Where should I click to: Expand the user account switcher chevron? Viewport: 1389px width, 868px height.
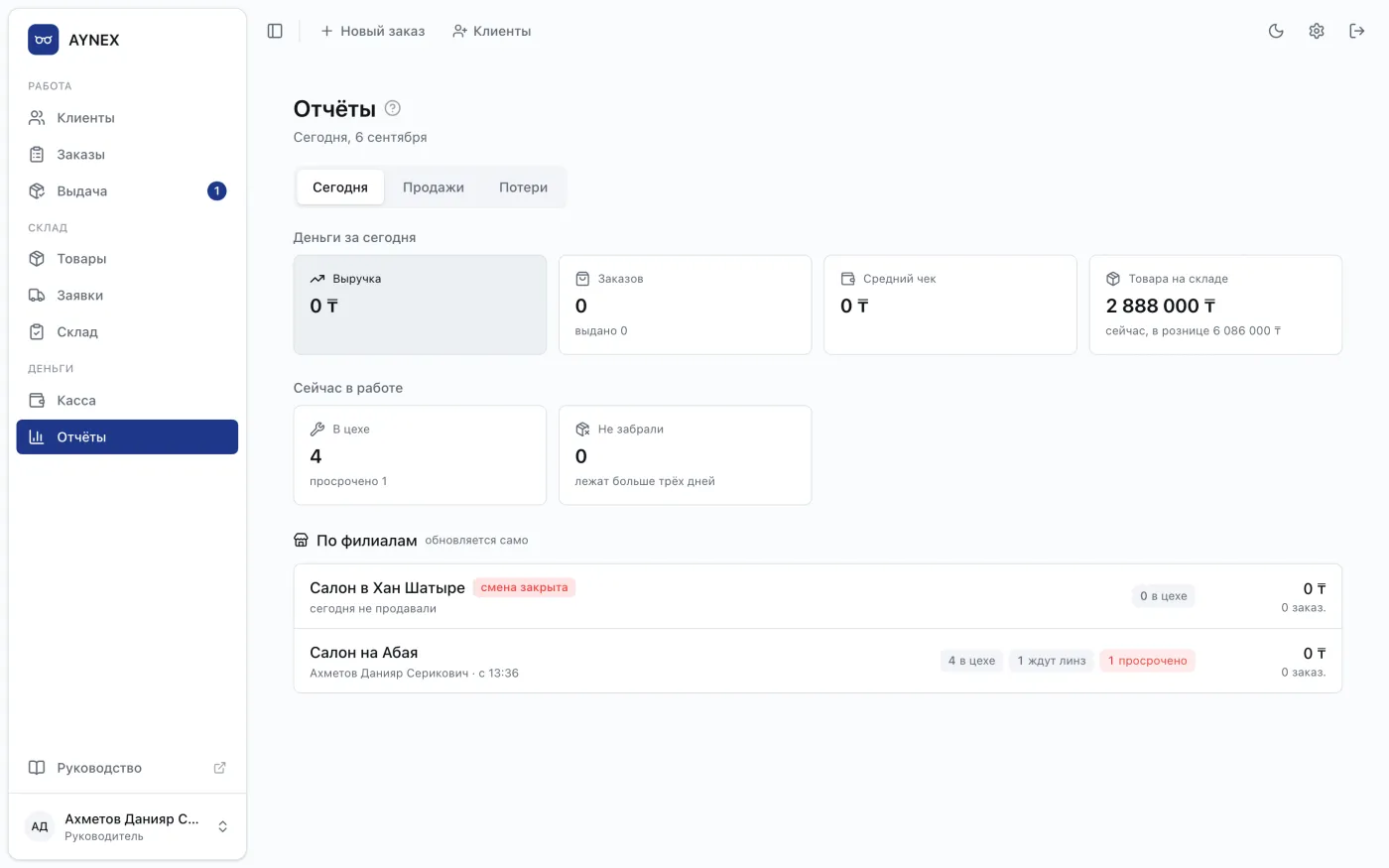tap(223, 826)
